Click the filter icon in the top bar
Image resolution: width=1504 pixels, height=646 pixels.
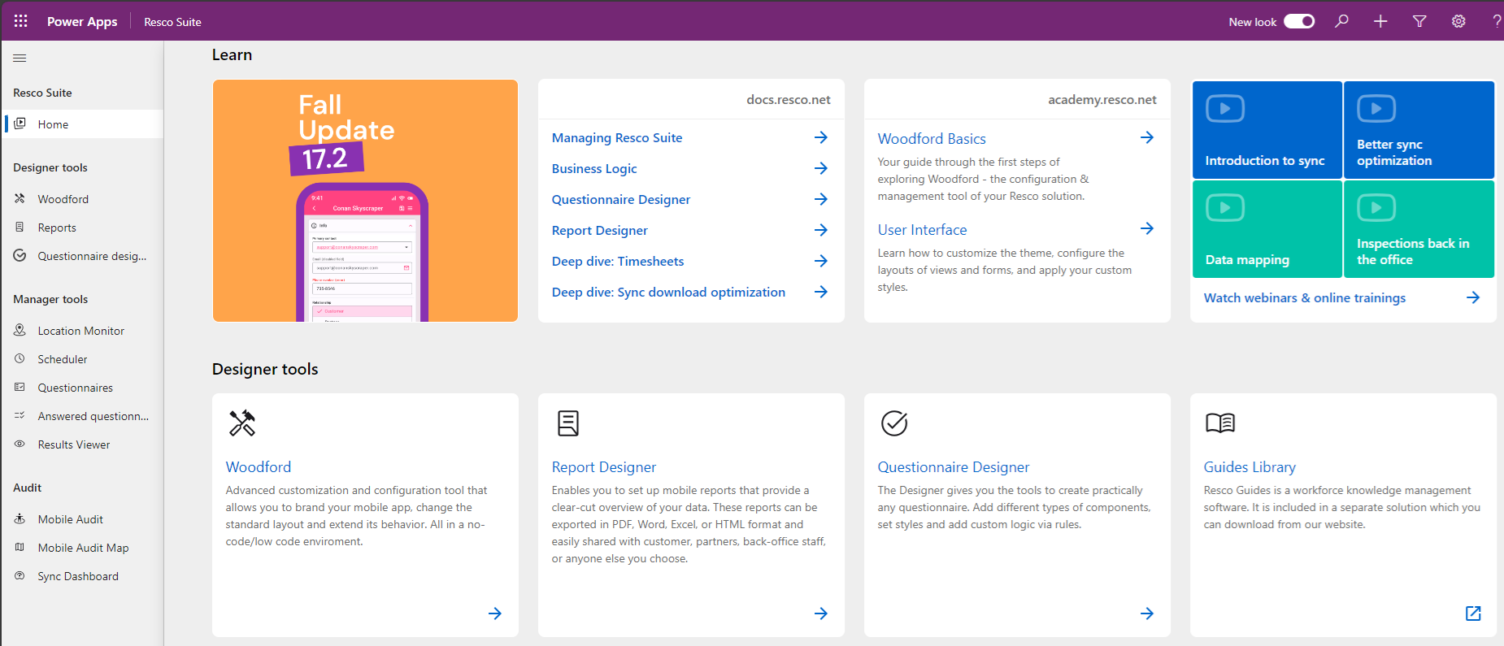tap(1419, 20)
